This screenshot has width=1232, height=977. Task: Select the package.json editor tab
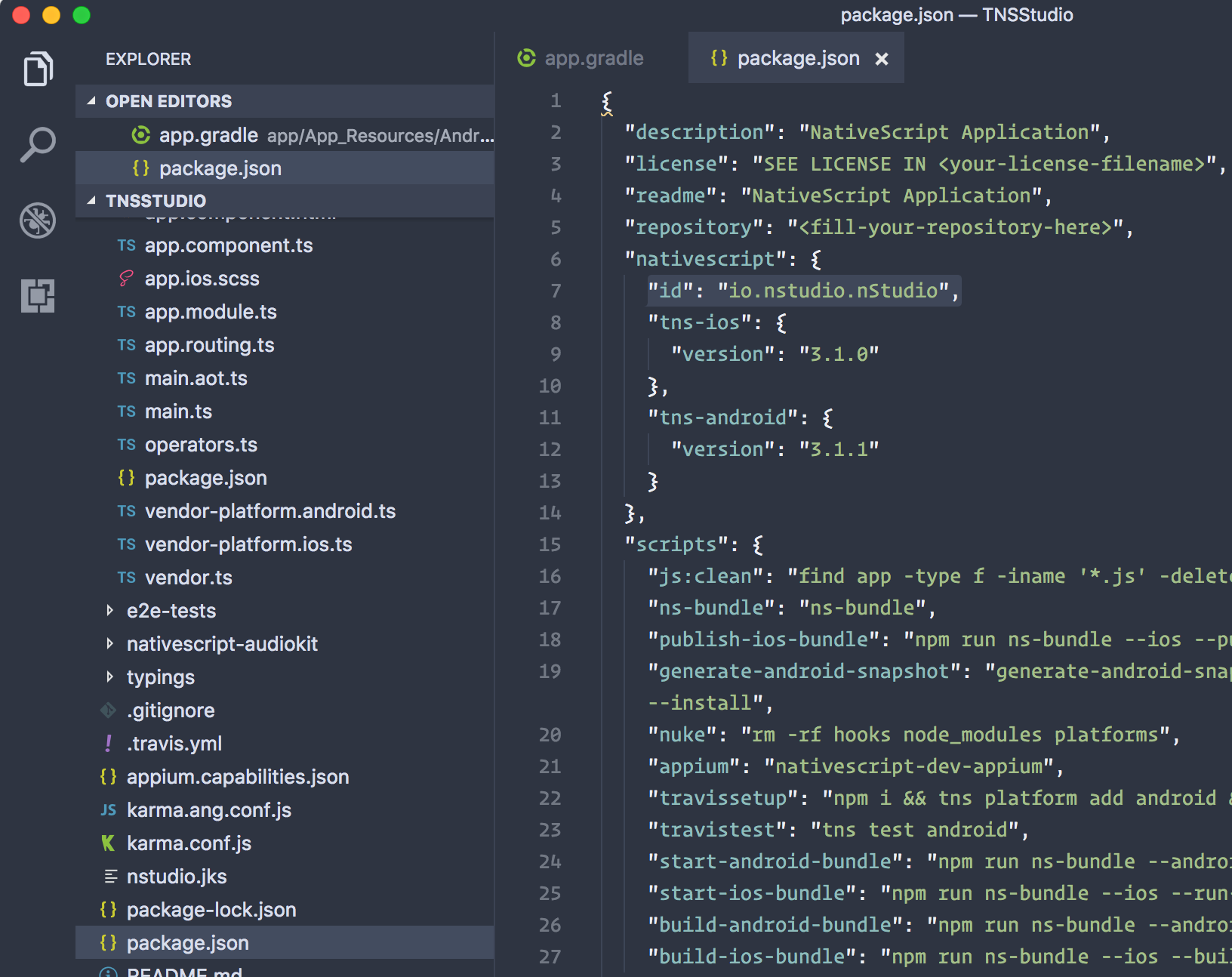click(x=796, y=58)
